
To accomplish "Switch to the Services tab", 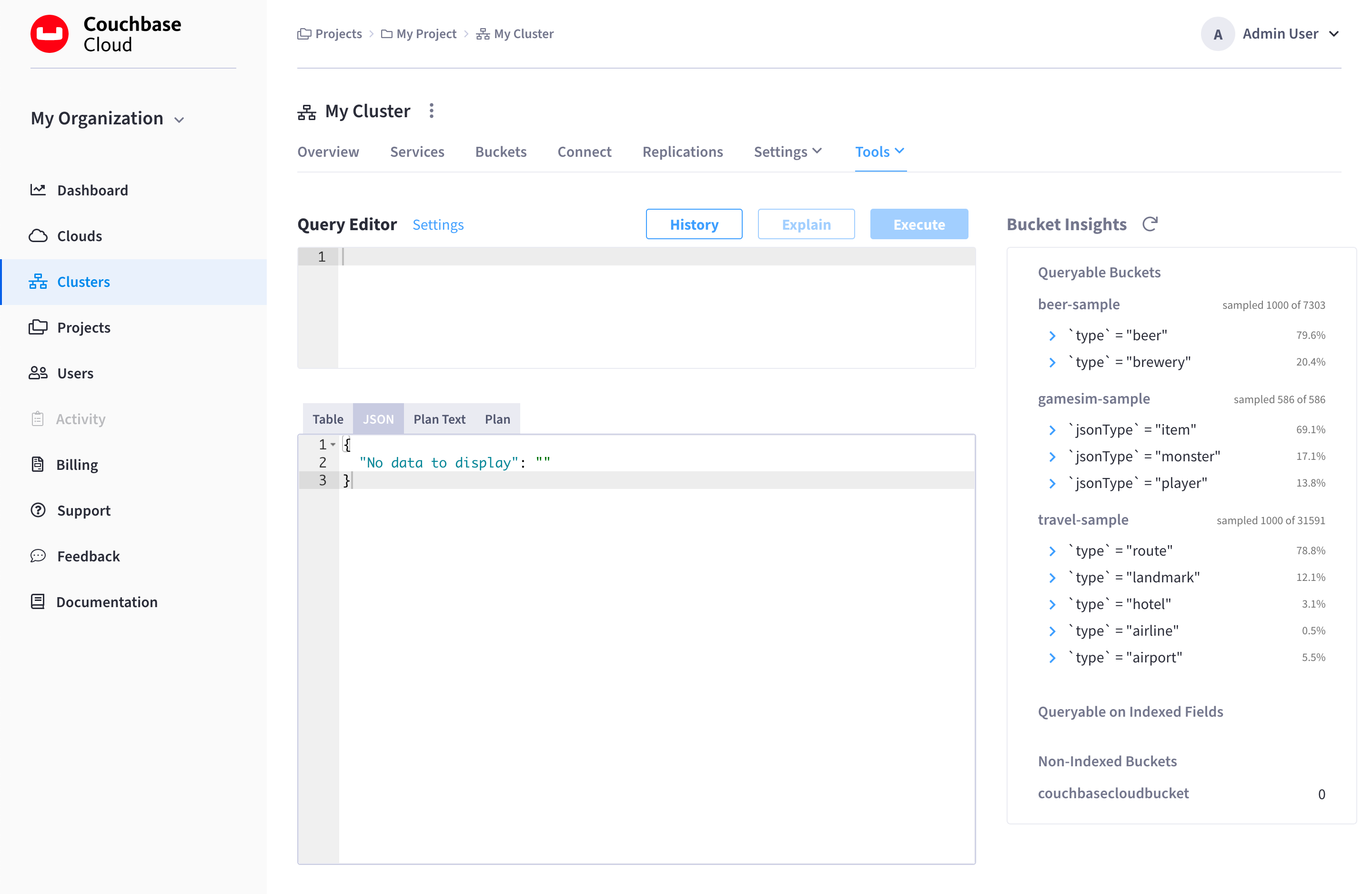I will (417, 152).
